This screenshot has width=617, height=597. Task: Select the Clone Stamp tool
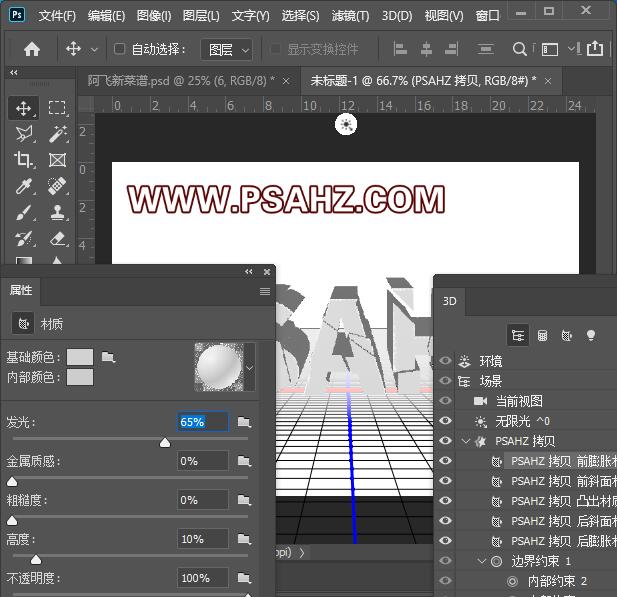pos(57,213)
